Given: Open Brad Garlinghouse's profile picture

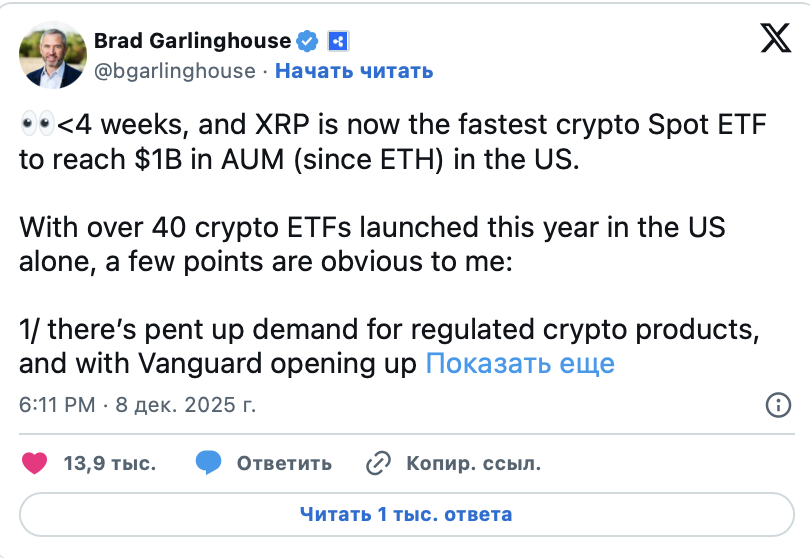Looking at the screenshot, I should pyautogui.click(x=51, y=56).
